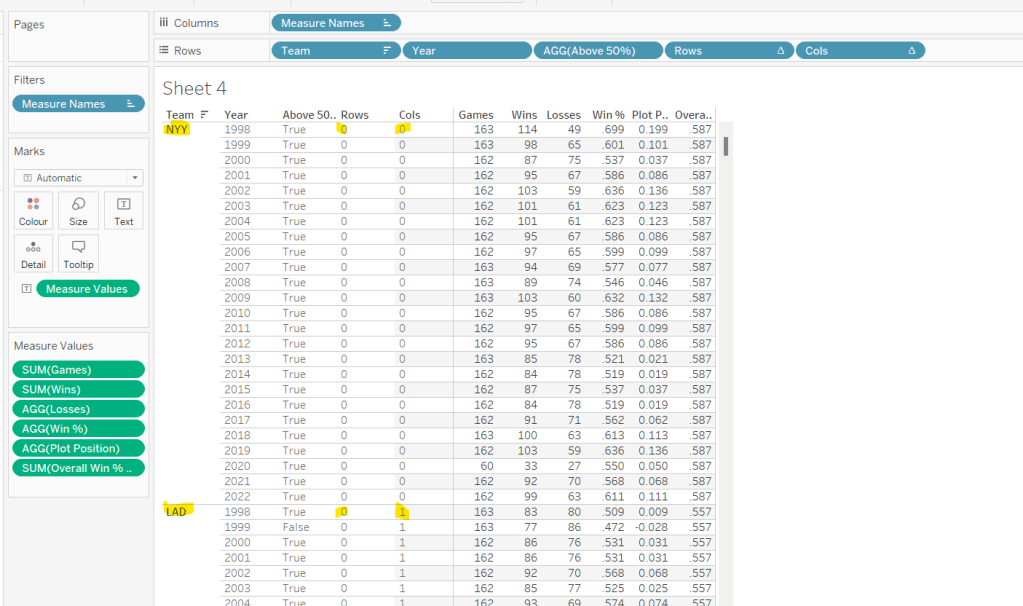The image size is (1023, 606).
Task: Click the AGG(Plot Position) measure pill
Action: (78, 448)
